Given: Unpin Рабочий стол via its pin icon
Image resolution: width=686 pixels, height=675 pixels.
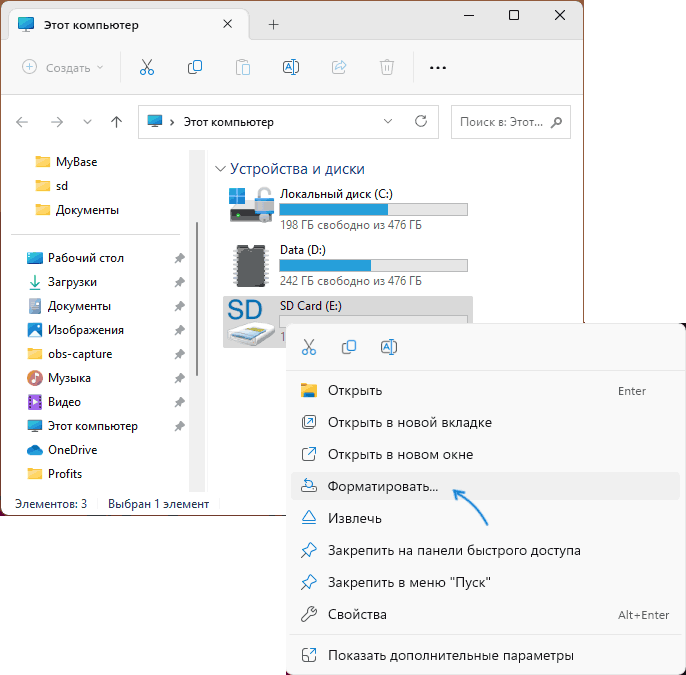Looking at the screenshot, I should tap(179, 258).
